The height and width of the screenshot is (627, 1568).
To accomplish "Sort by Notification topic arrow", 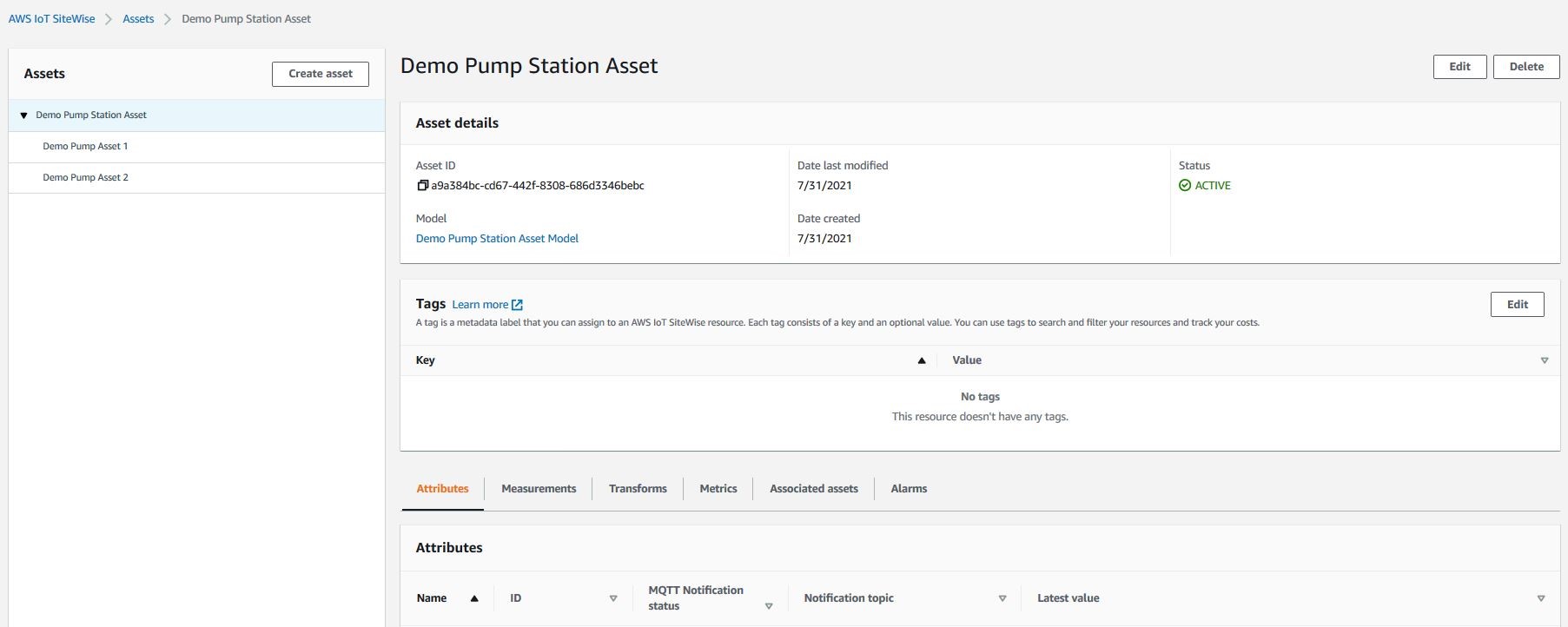I will coord(1002,598).
